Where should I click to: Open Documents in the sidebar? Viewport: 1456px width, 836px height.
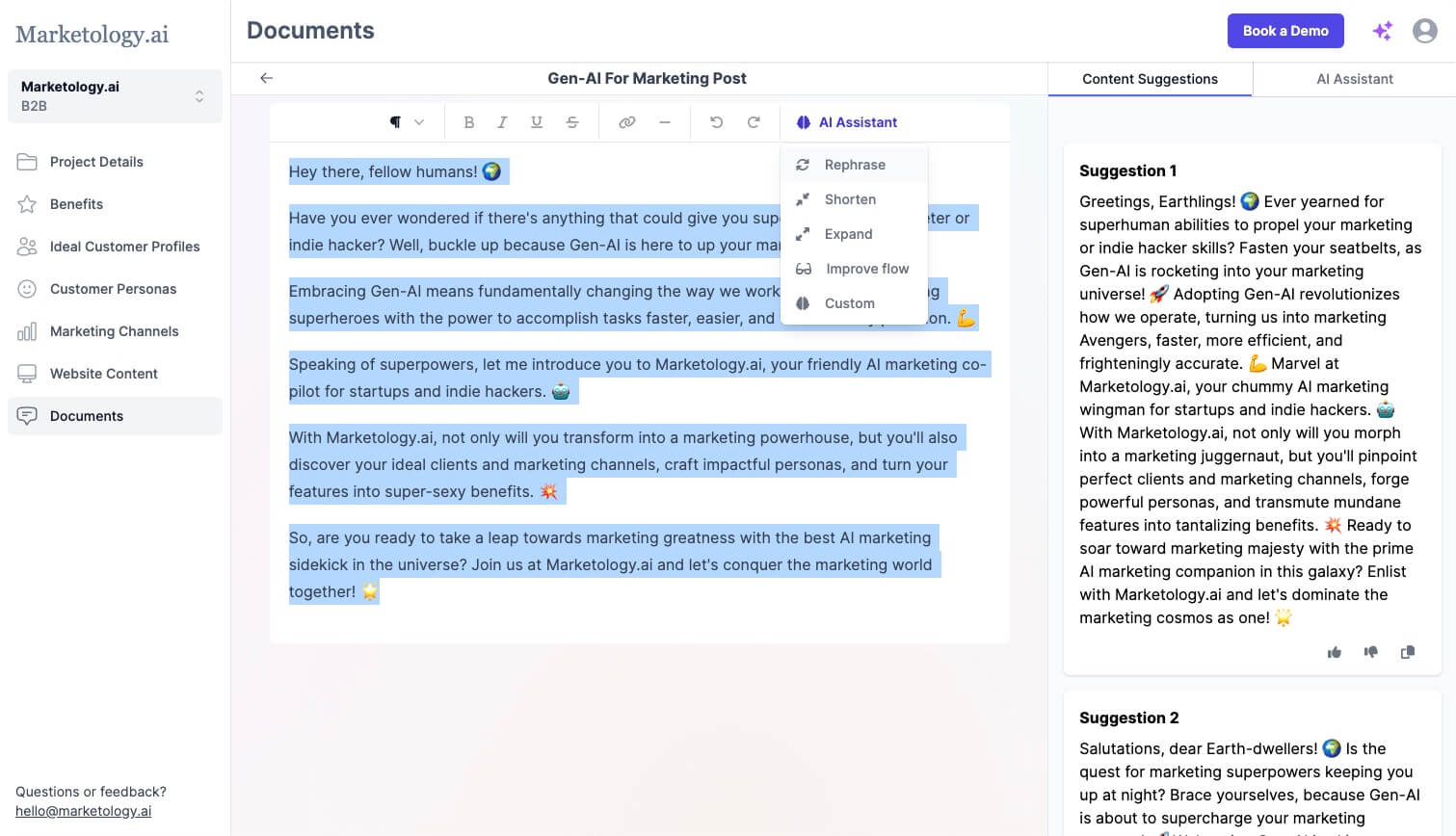[115, 416]
